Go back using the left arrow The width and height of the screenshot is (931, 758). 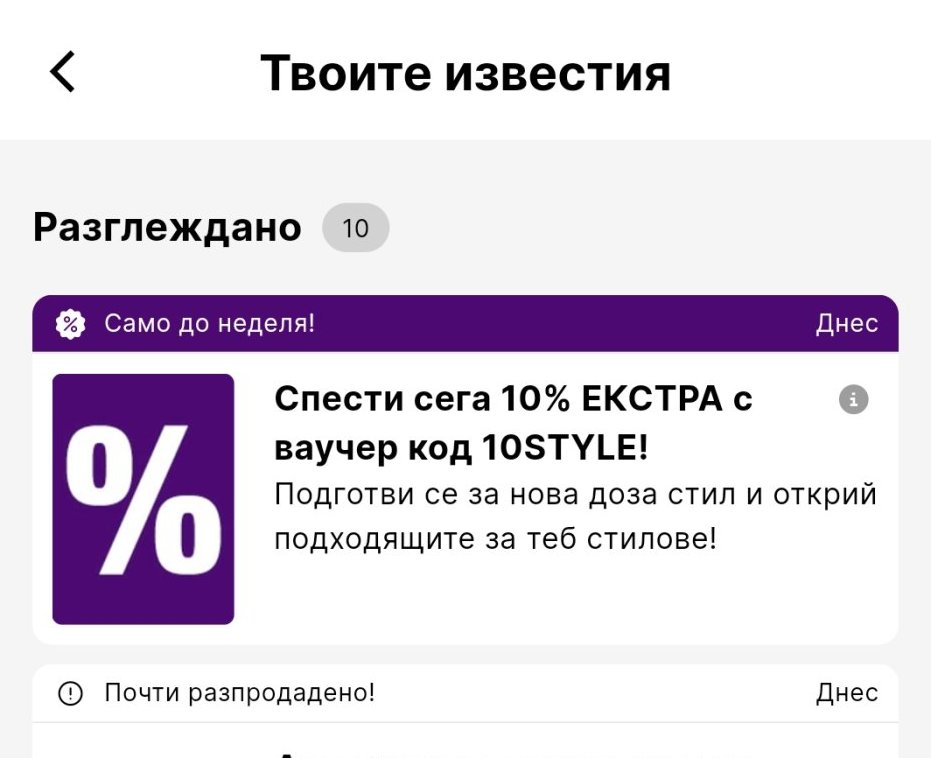pyautogui.click(x=62, y=72)
